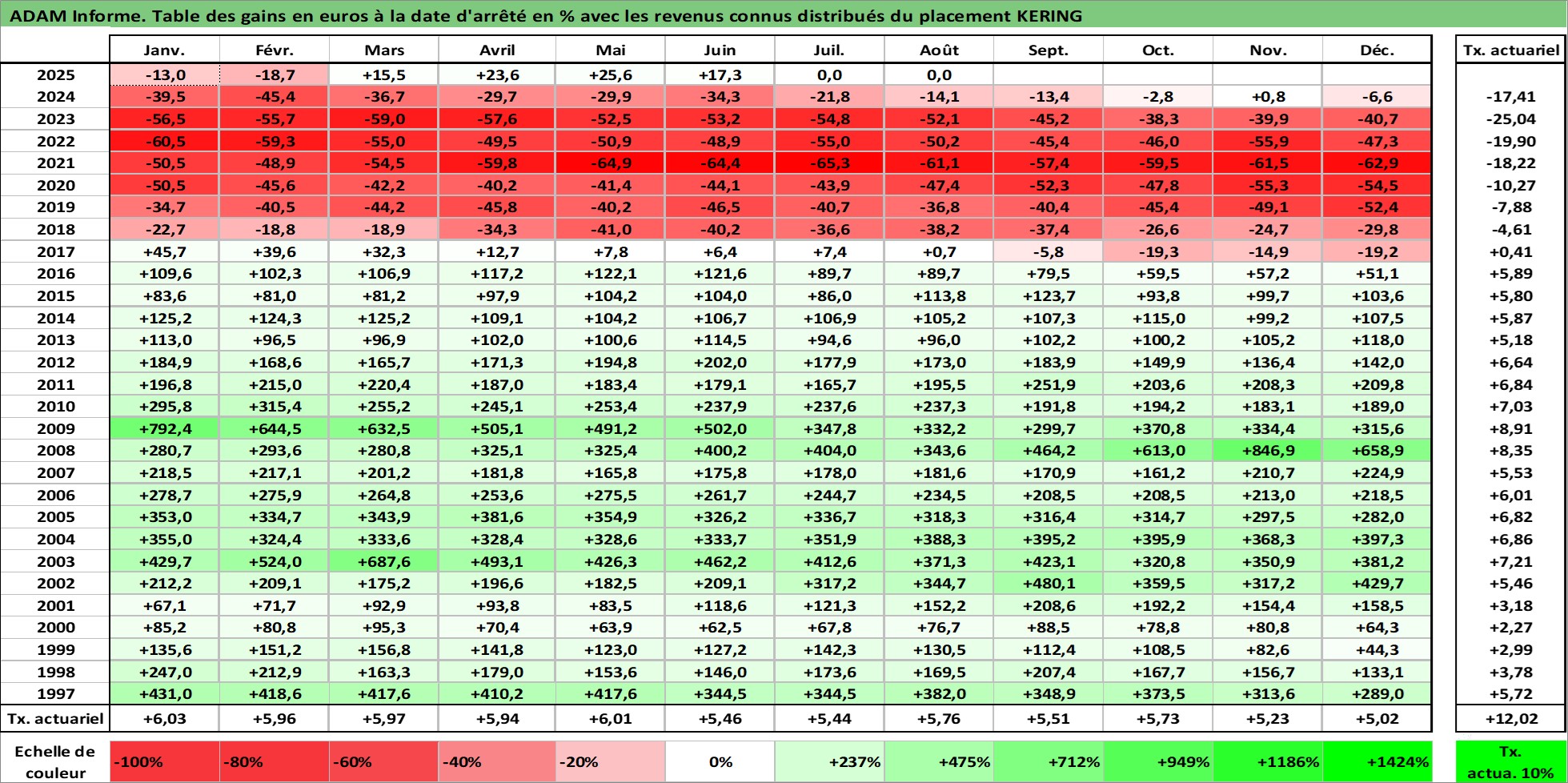This screenshot has height=783, width=1568.
Task: Click the +1186% color scale swatch
Action: coord(1268,761)
